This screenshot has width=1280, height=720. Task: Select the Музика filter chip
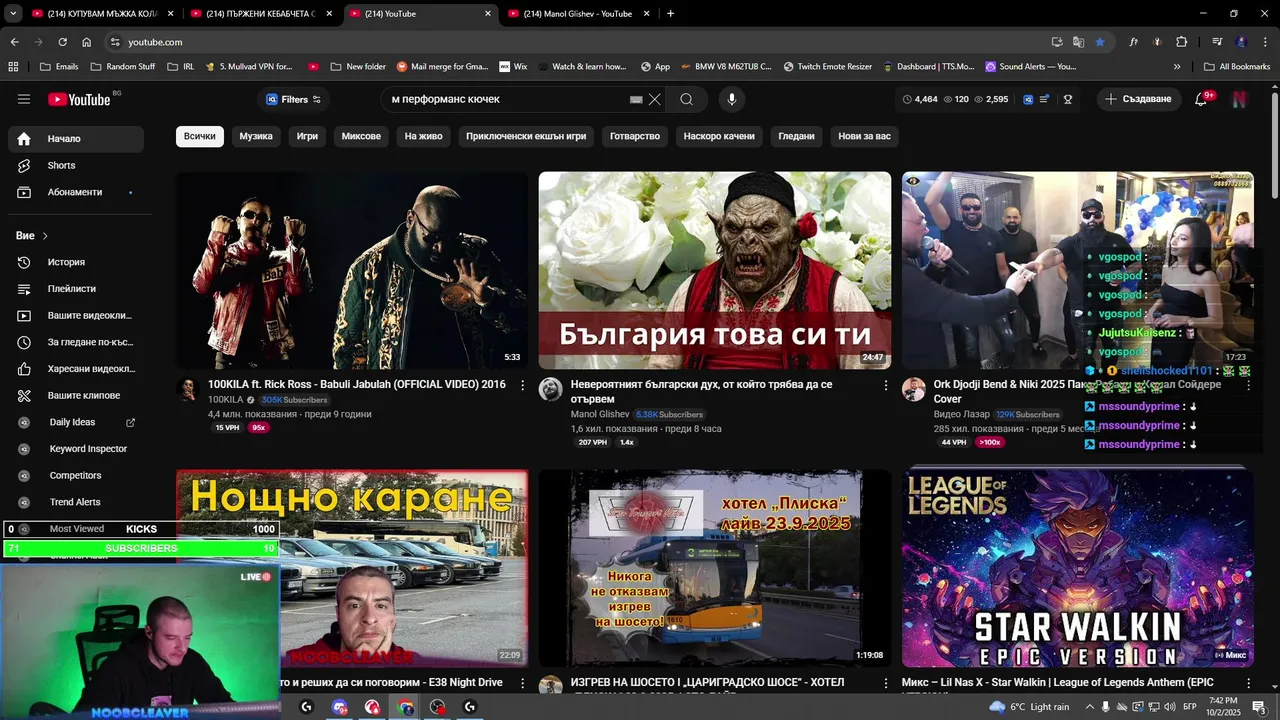point(256,136)
